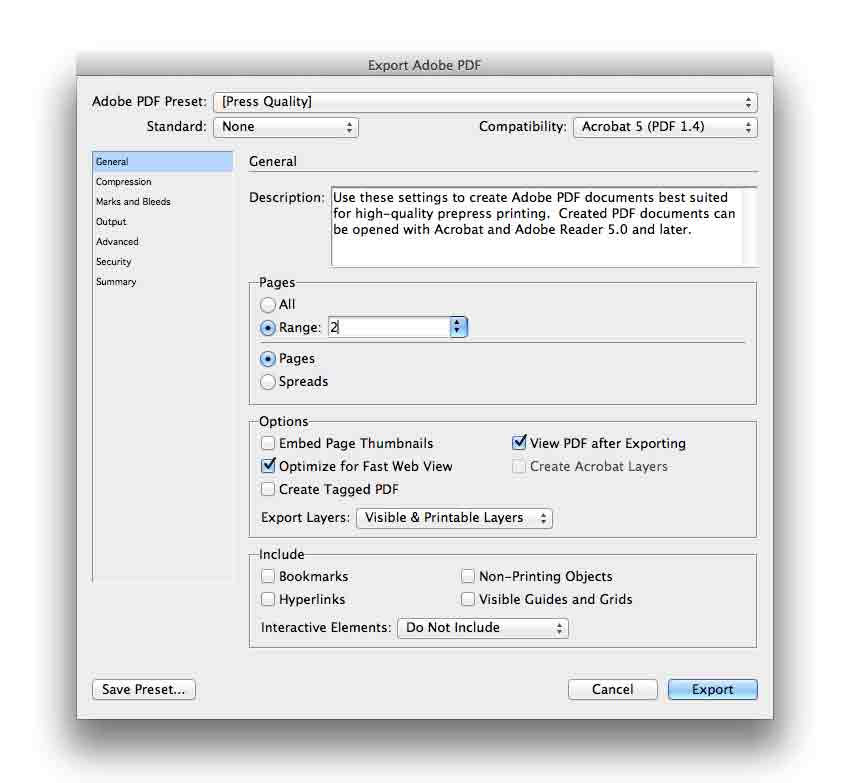850x783 pixels.
Task: Open the Compatibility dropdown
Action: coord(665,127)
